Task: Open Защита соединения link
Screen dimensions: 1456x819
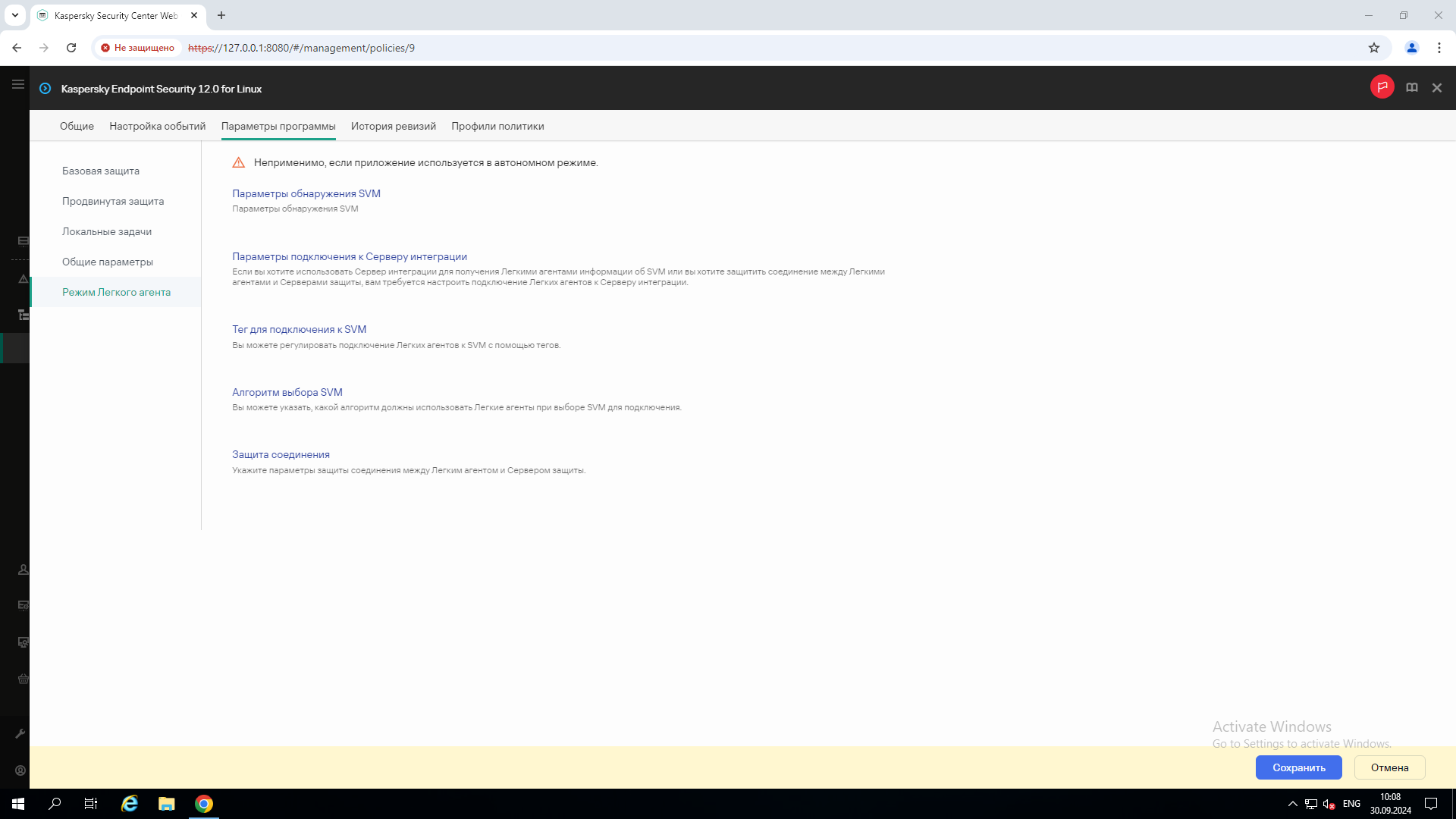Action: (281, 454)
